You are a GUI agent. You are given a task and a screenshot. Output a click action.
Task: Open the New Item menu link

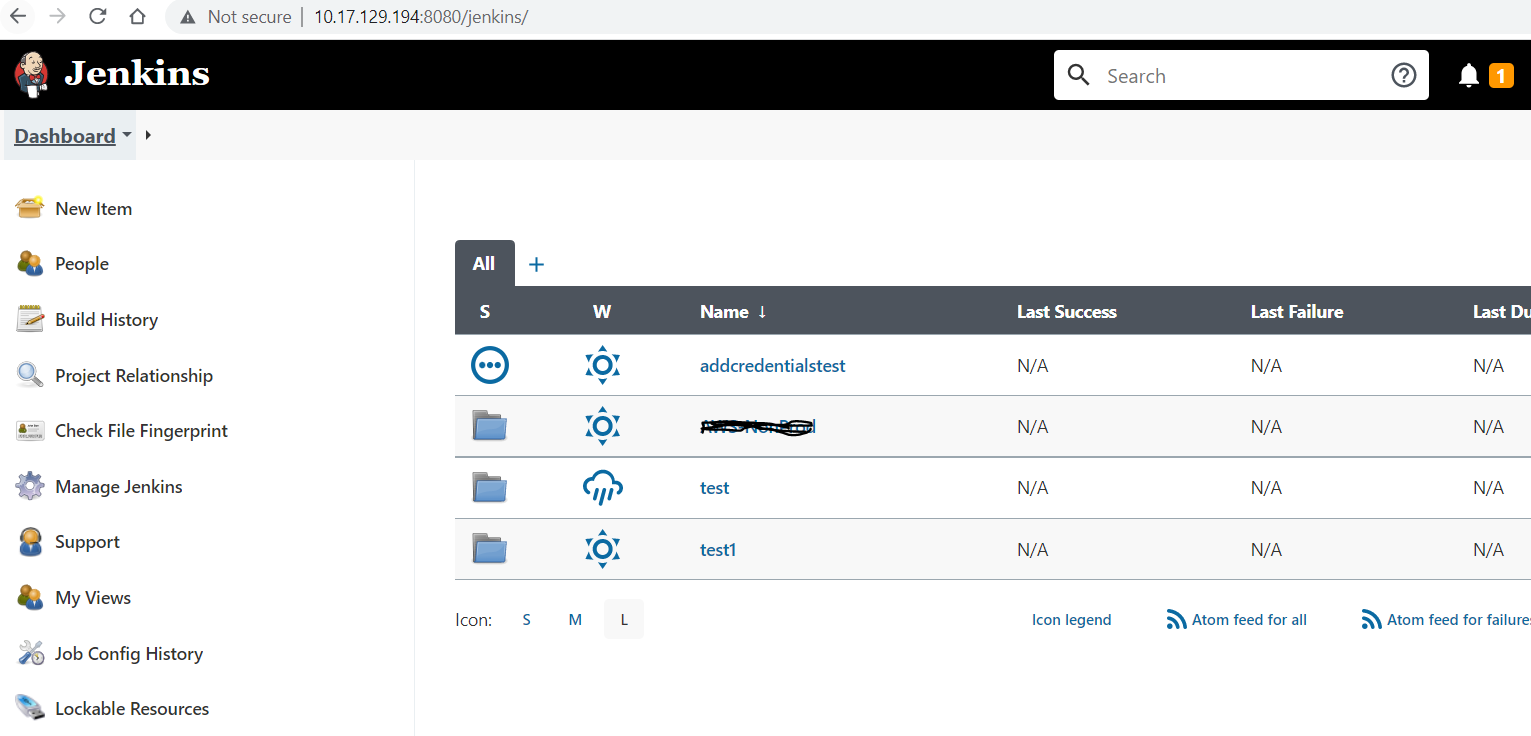94,209
